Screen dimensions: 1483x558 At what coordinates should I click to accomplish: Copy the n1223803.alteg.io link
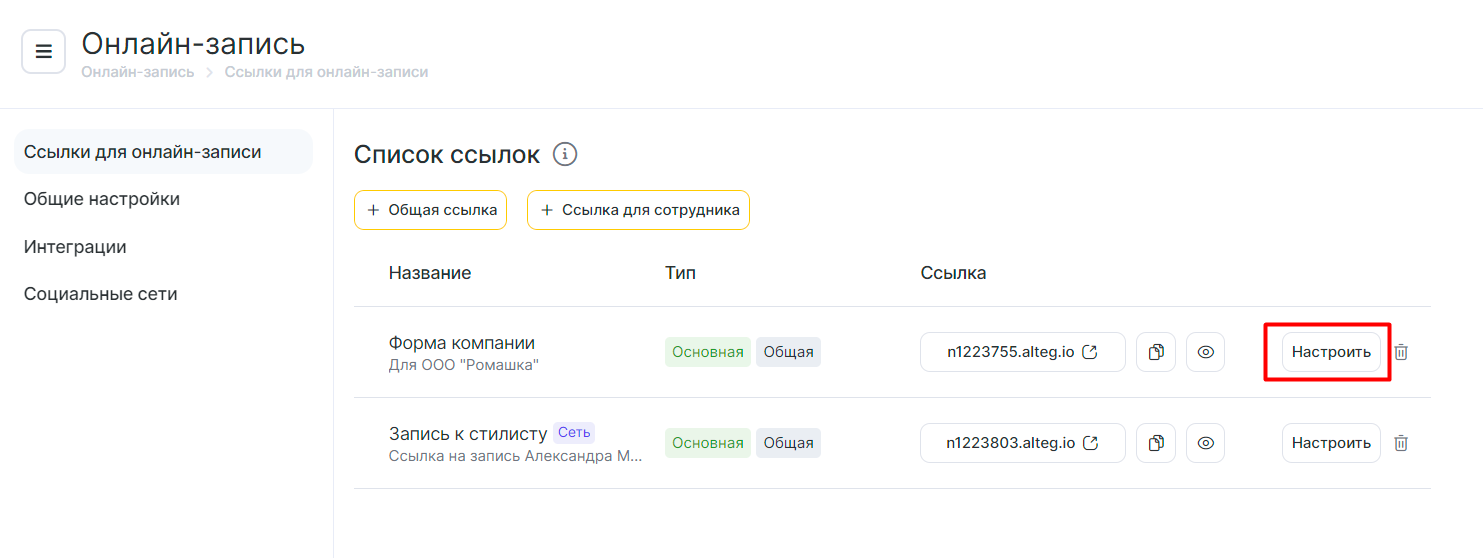point(1156,443)
